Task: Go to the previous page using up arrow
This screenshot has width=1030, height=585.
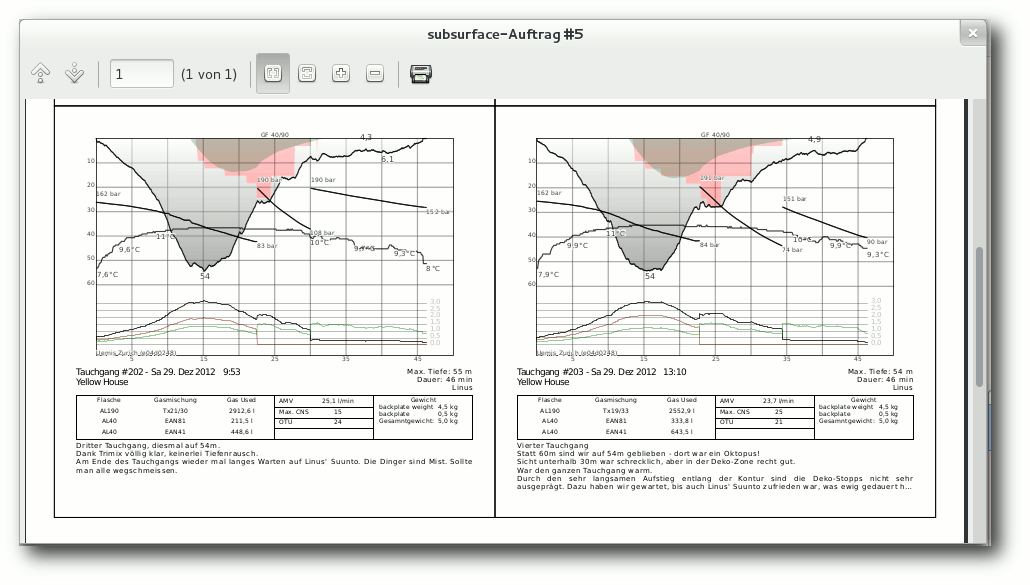Action: [x=41, y=73]
